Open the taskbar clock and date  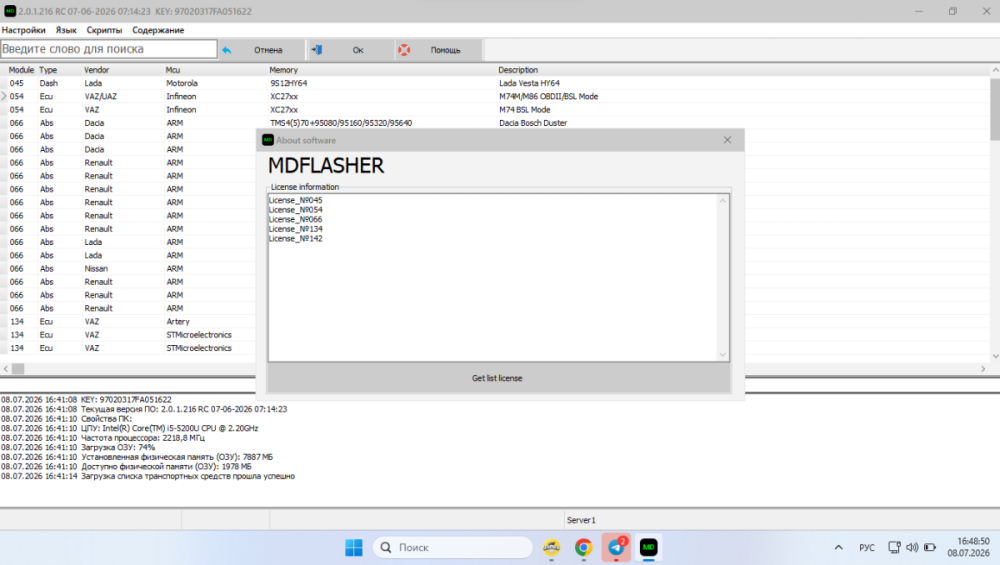click(x=968, y=547)
